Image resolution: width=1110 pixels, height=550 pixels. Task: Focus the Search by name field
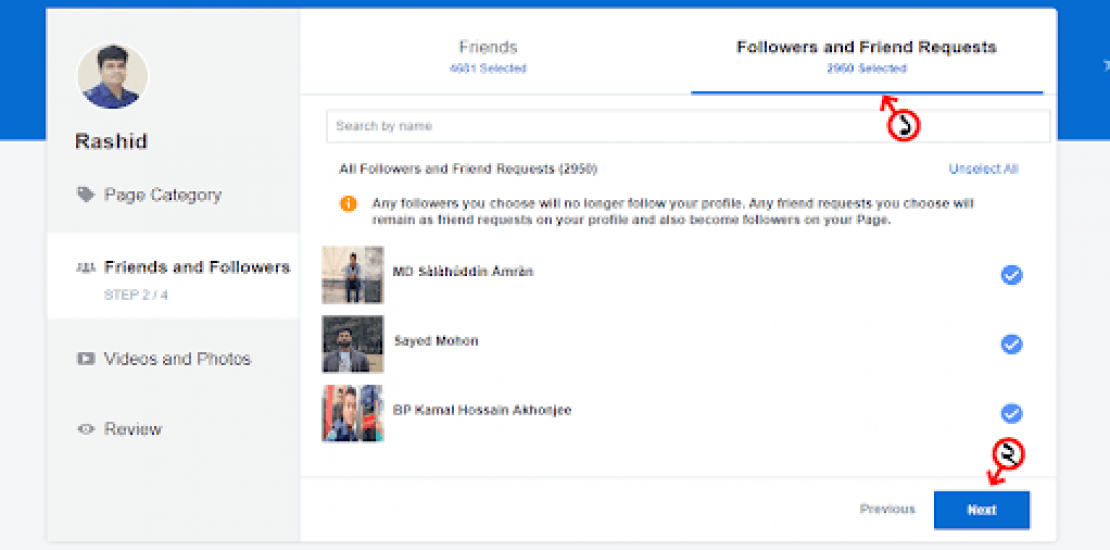point(687,126)
